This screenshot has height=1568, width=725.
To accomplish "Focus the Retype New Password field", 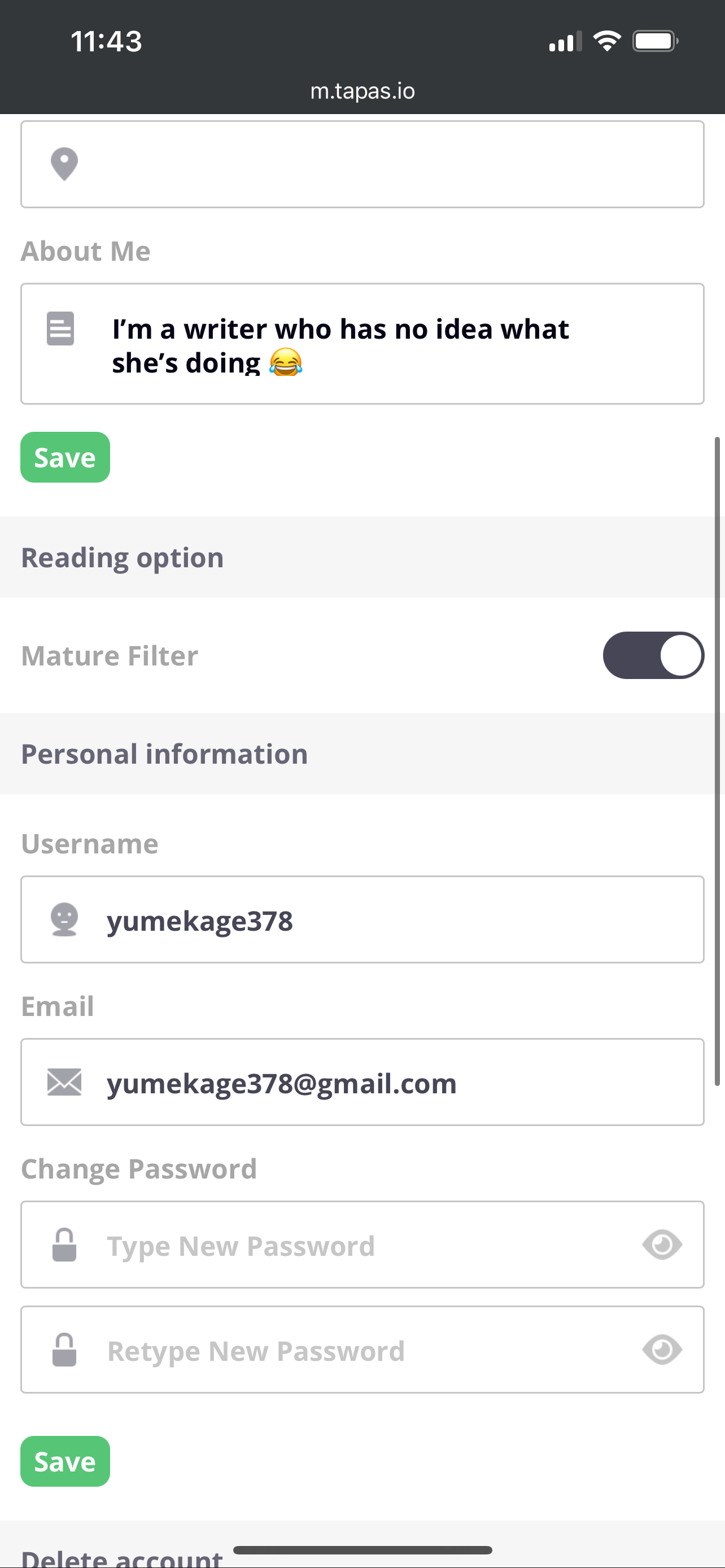I will pyautogui.click(x=365, y=1350).
